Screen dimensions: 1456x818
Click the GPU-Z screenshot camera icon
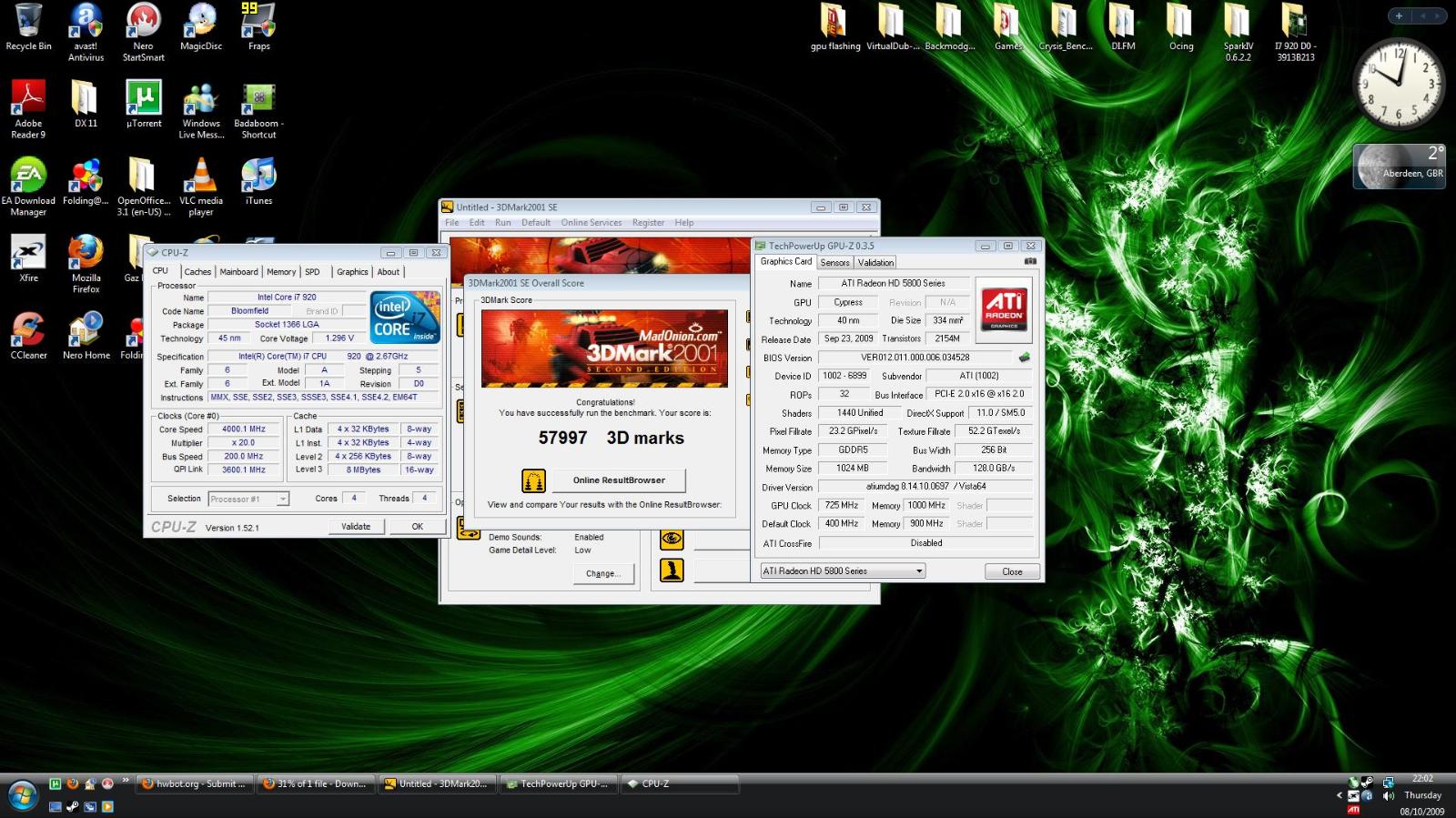pos(1030,261)
